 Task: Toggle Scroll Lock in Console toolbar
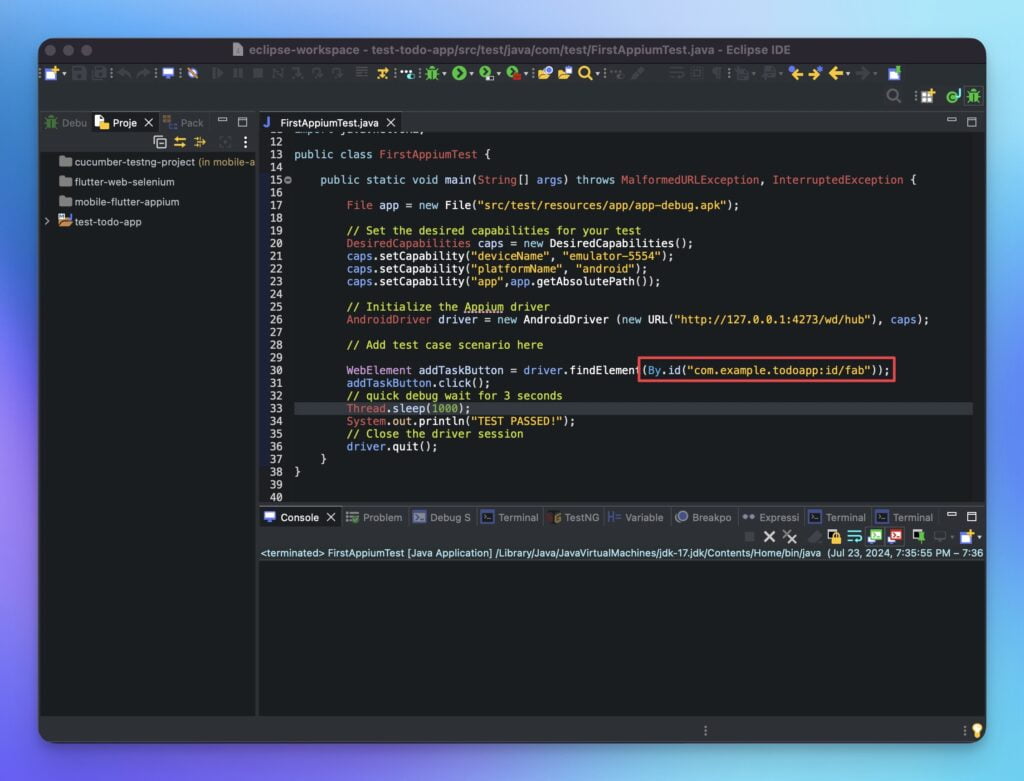click(834, 537)
